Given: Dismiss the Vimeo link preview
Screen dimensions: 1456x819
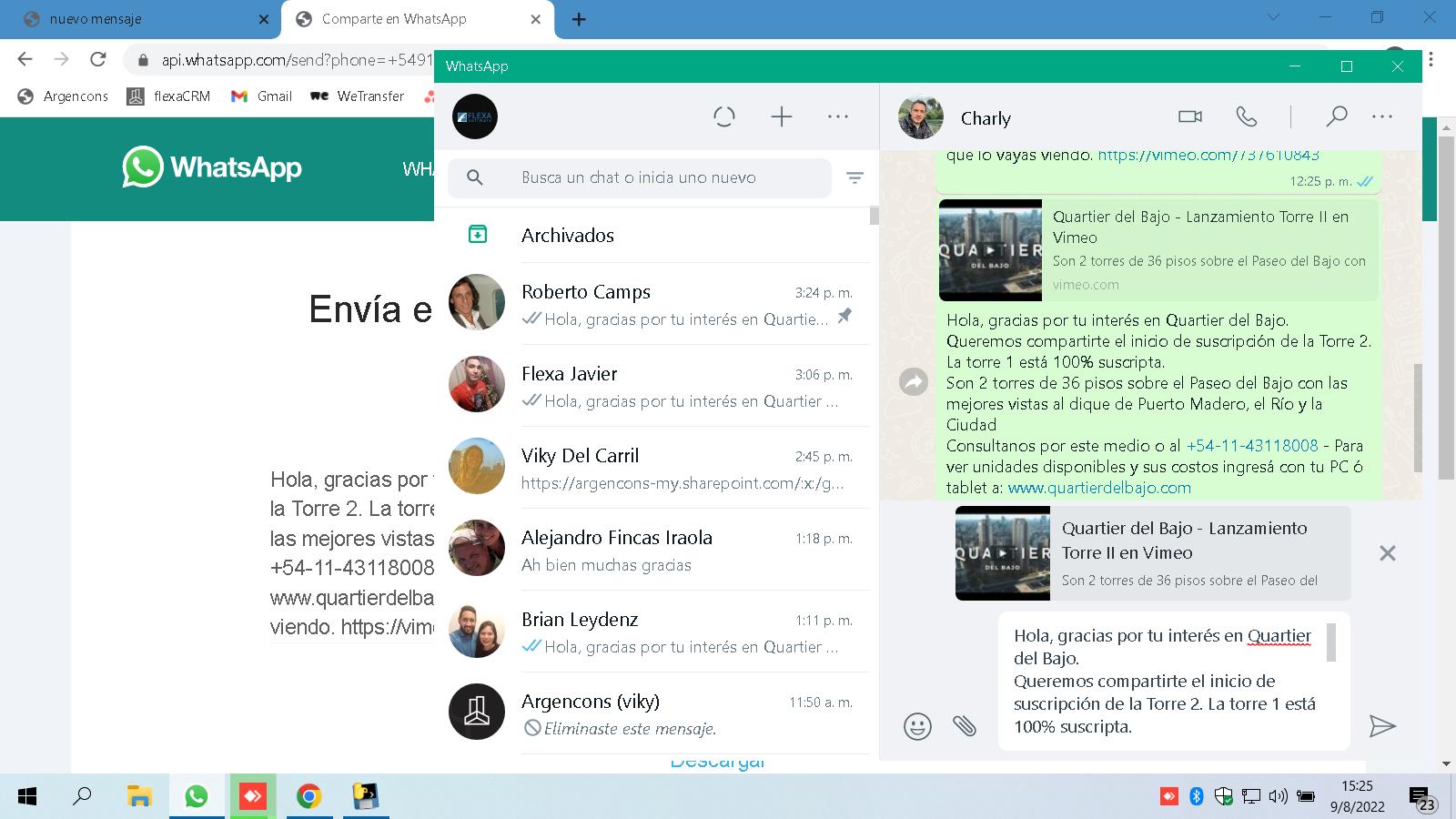Looking at the screenshot, I should point(1387,553).
